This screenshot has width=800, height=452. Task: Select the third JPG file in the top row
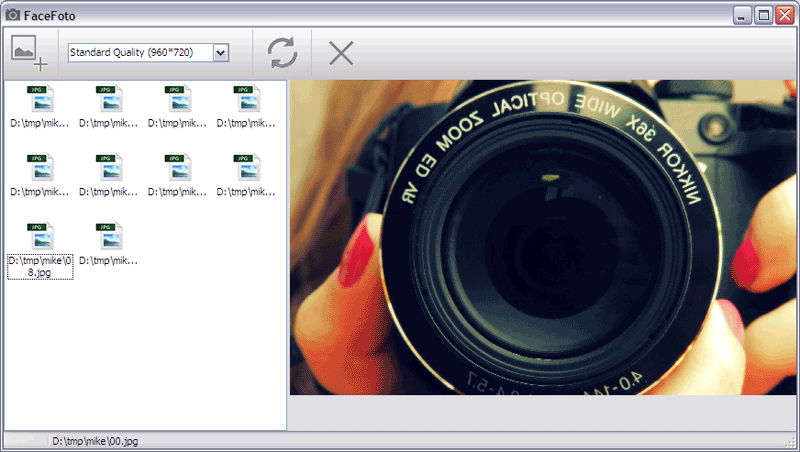click(x=178, y=106)
